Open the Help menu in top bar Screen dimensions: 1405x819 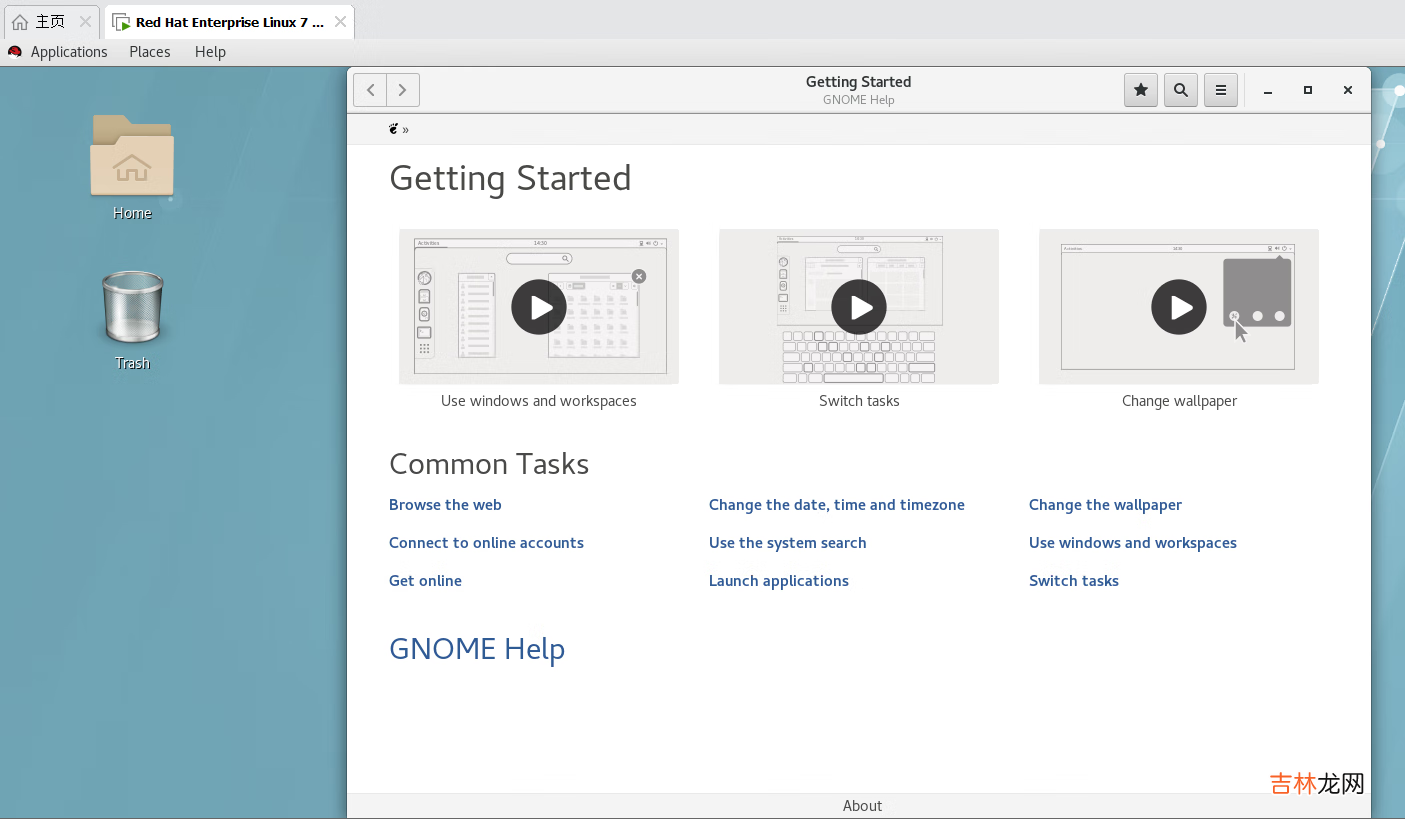[x=210, y=52]
